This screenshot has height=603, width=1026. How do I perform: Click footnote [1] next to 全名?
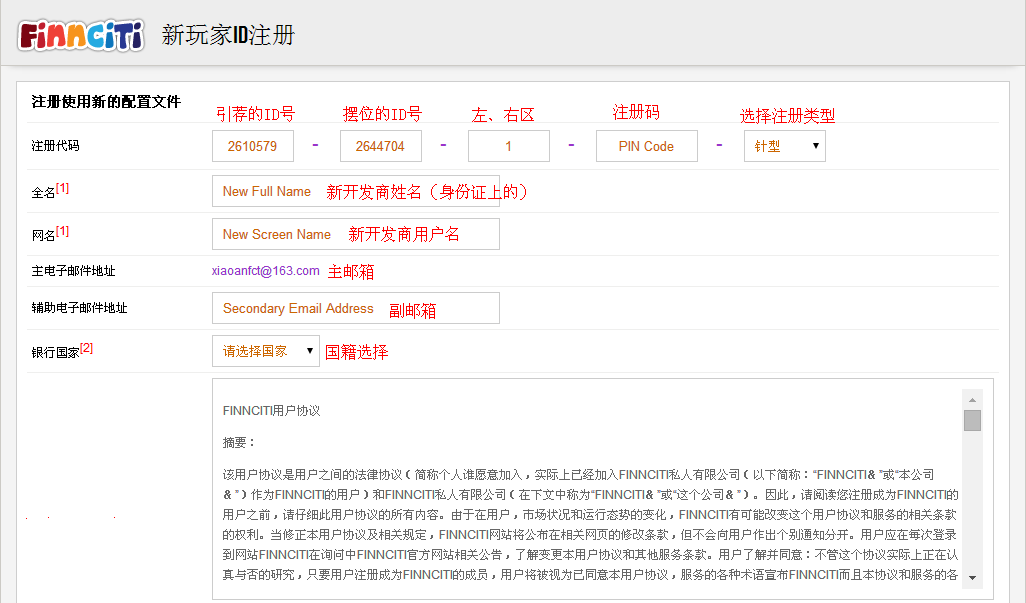point(62,188)
